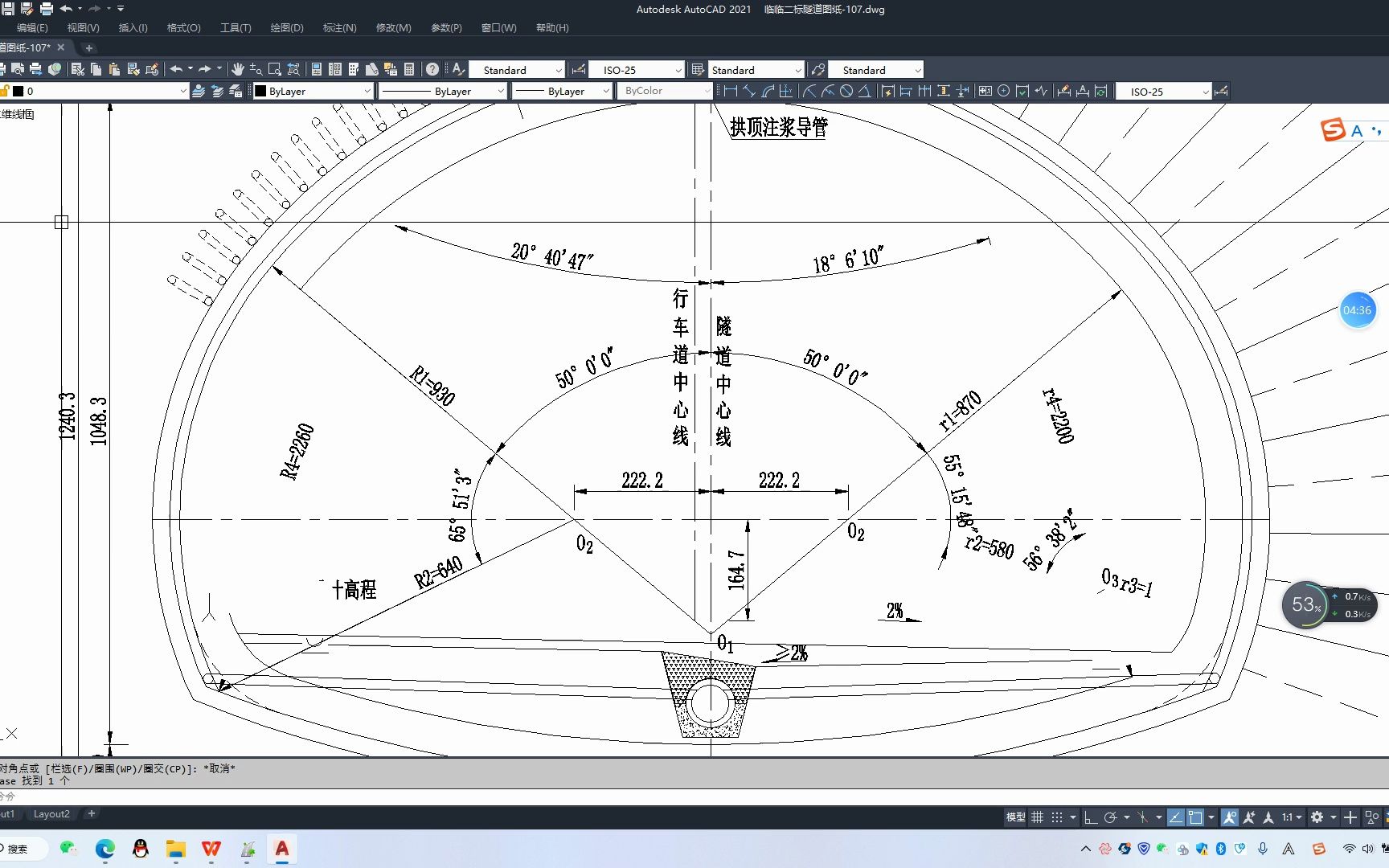Activate the Zoom Window tool
The height and width of the screenshot is (868, 1389).
pyautogui.click(x=274, y=69)
